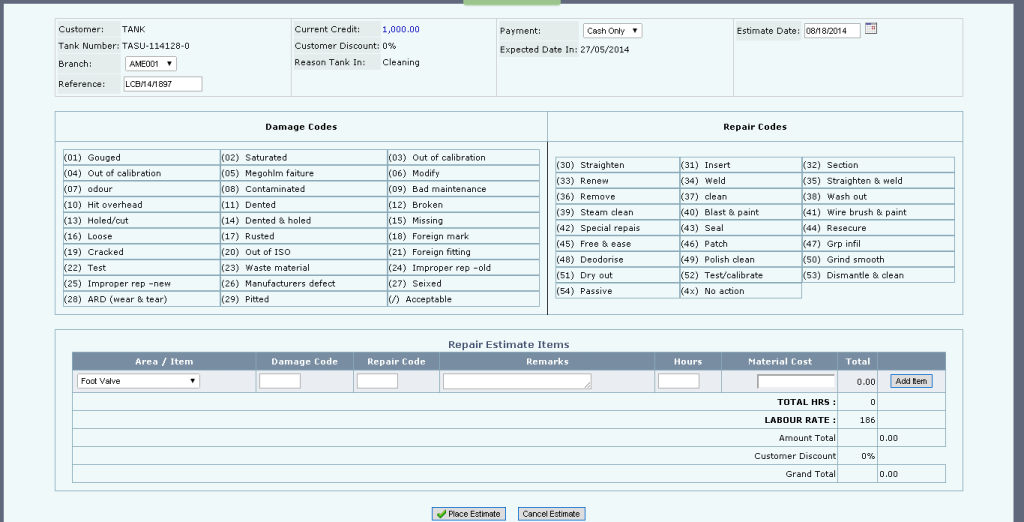Click the Current Credit value 1,000.00
Viewport: 1024px width, 522px height.
pos(400,29)
